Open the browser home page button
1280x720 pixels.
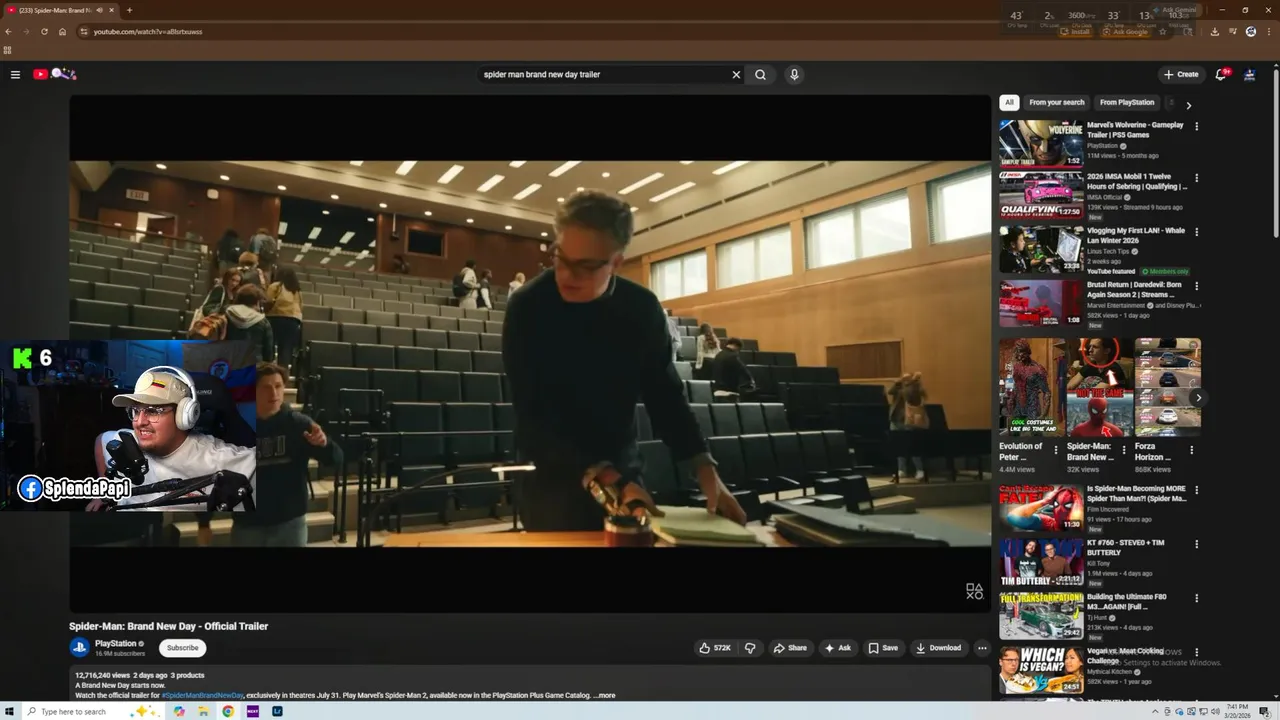[62, 32]
